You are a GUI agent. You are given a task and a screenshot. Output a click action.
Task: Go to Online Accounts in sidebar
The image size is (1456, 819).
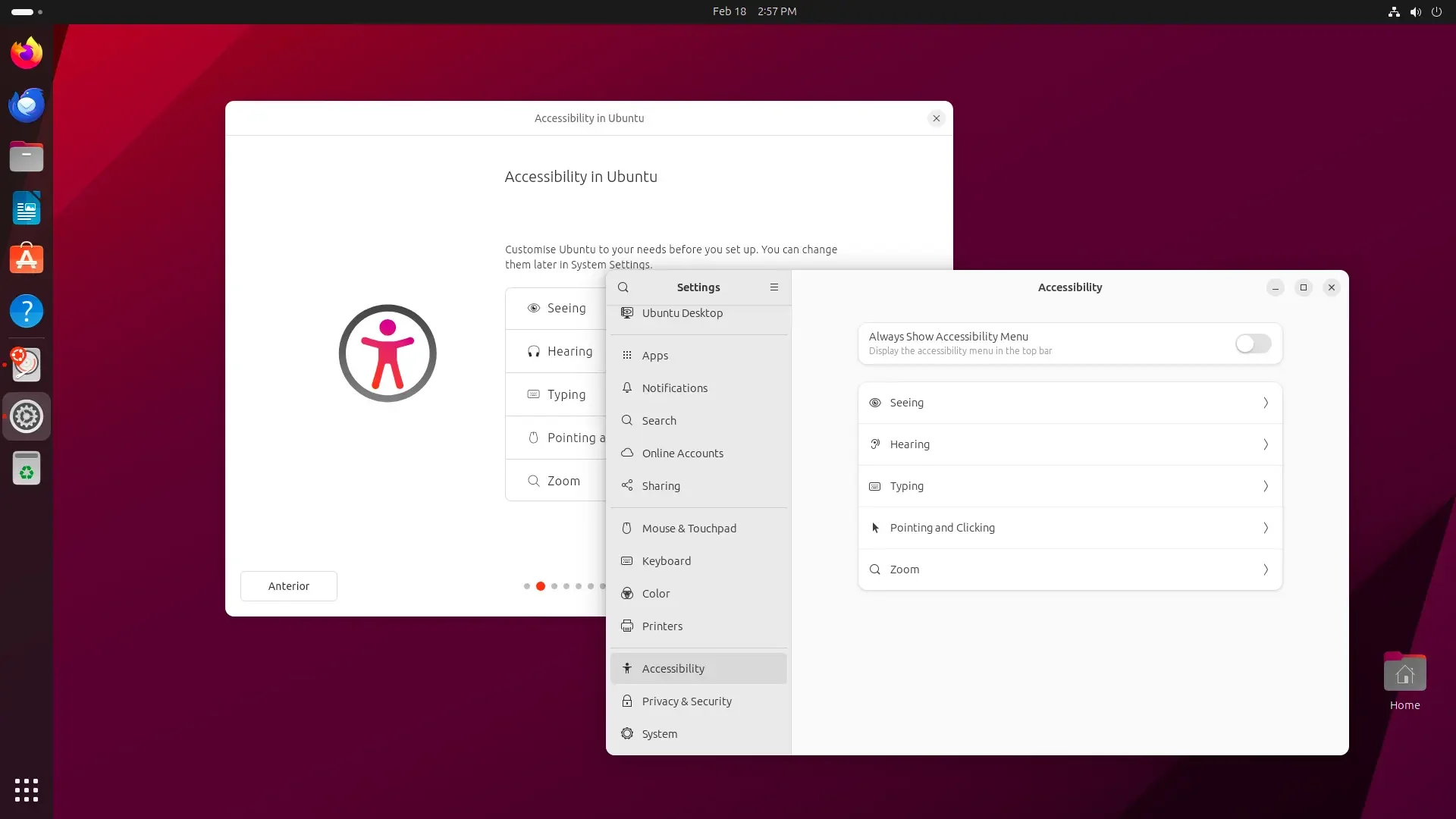pyautogui.click(x=698, y=453)
